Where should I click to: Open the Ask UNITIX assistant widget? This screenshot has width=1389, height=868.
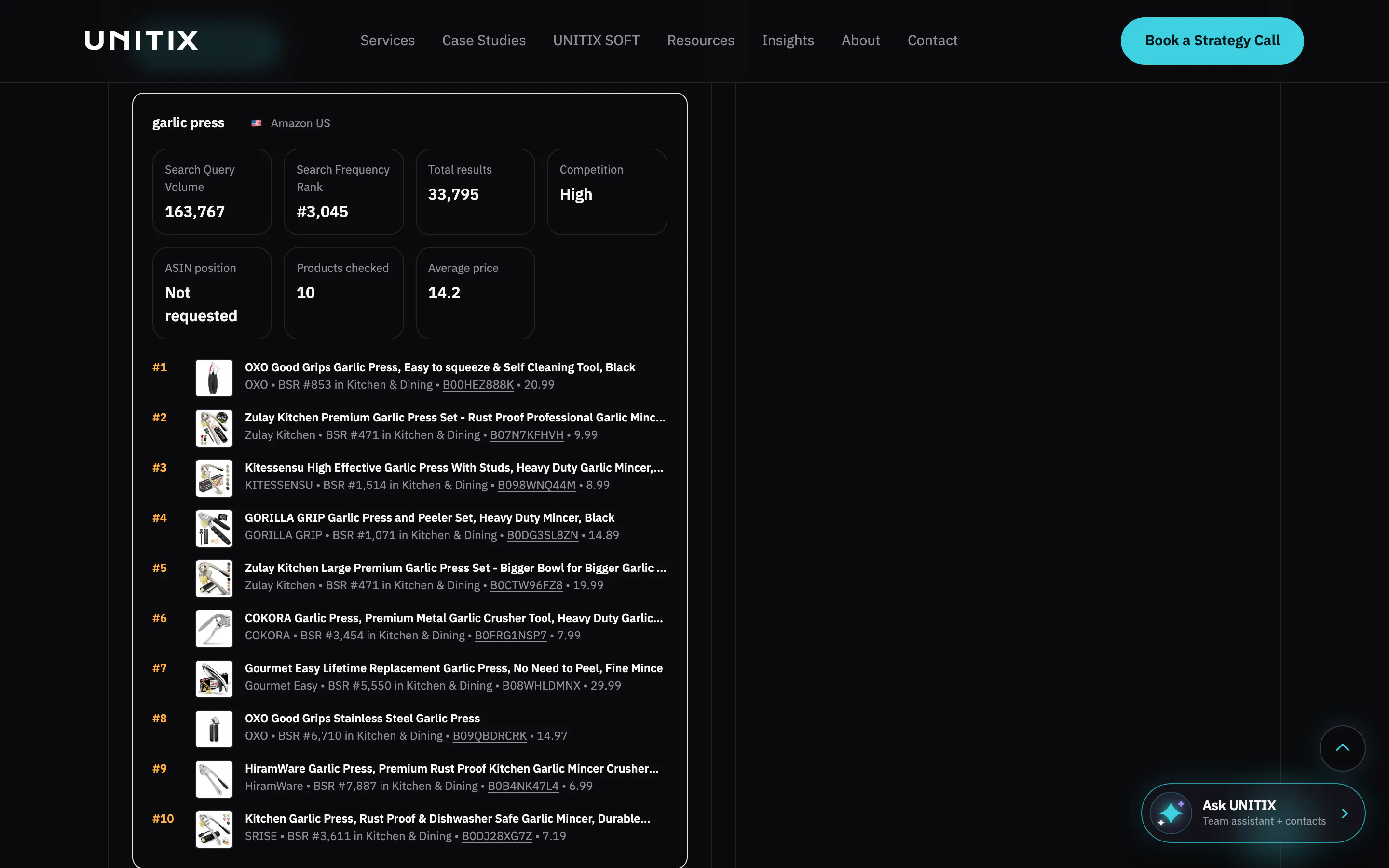point(1253,813)
